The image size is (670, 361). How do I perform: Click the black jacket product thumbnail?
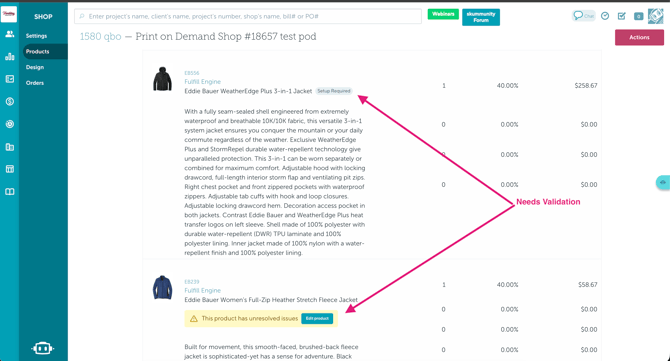[162, 79]
